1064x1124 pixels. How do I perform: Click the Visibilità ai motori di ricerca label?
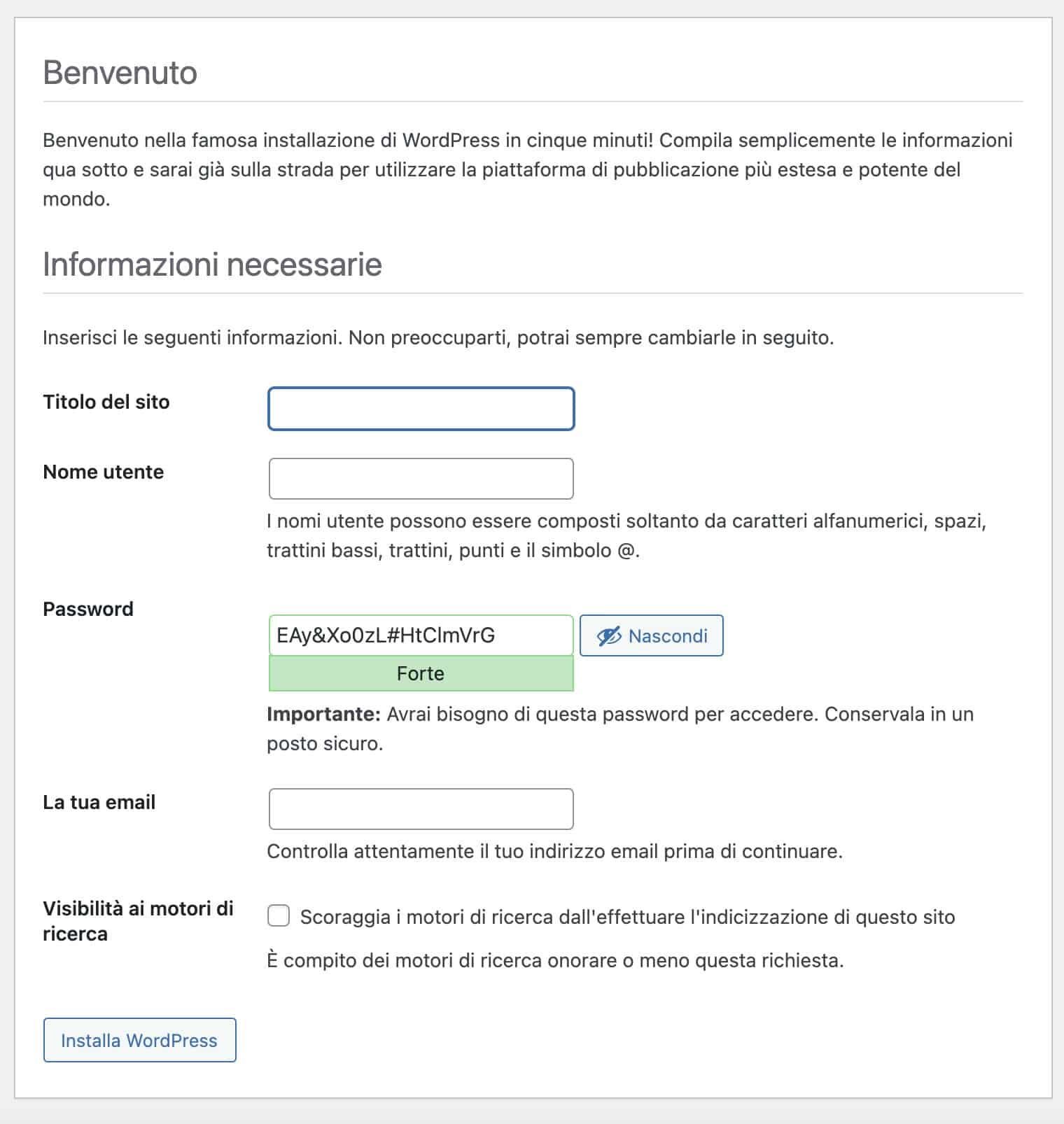tap(138, 921)
